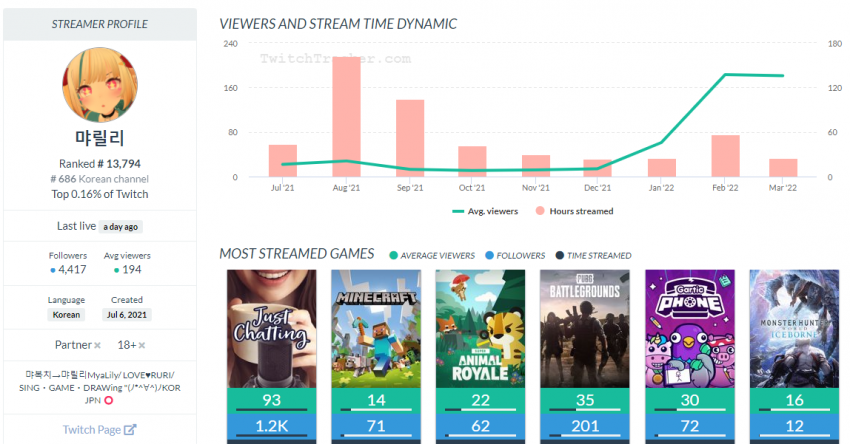Click the 201 followers value for Battlegrounds

[x=585, y=426]
